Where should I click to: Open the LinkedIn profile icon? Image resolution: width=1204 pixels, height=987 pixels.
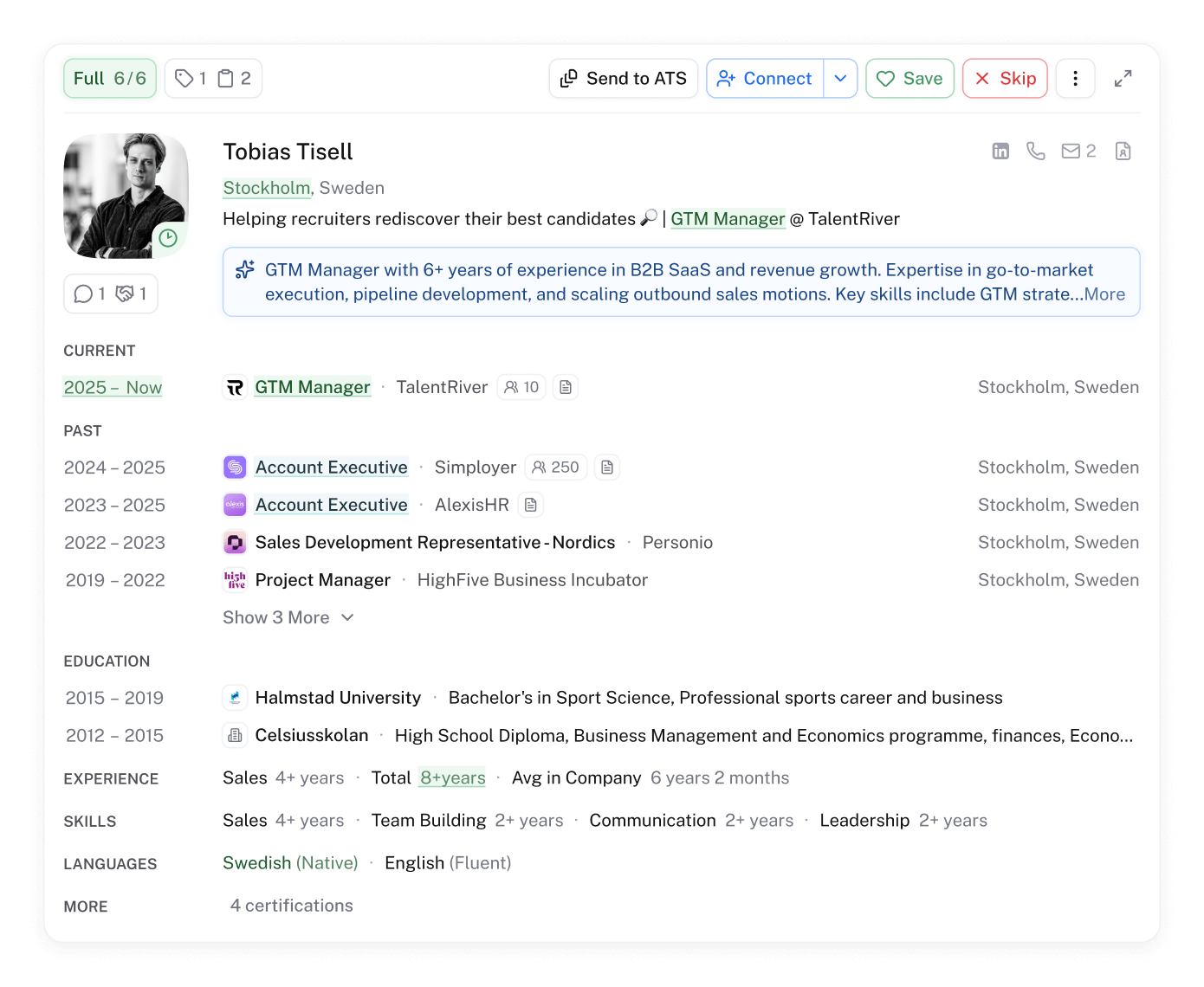pyautogui.click(x=1001, y=151)
